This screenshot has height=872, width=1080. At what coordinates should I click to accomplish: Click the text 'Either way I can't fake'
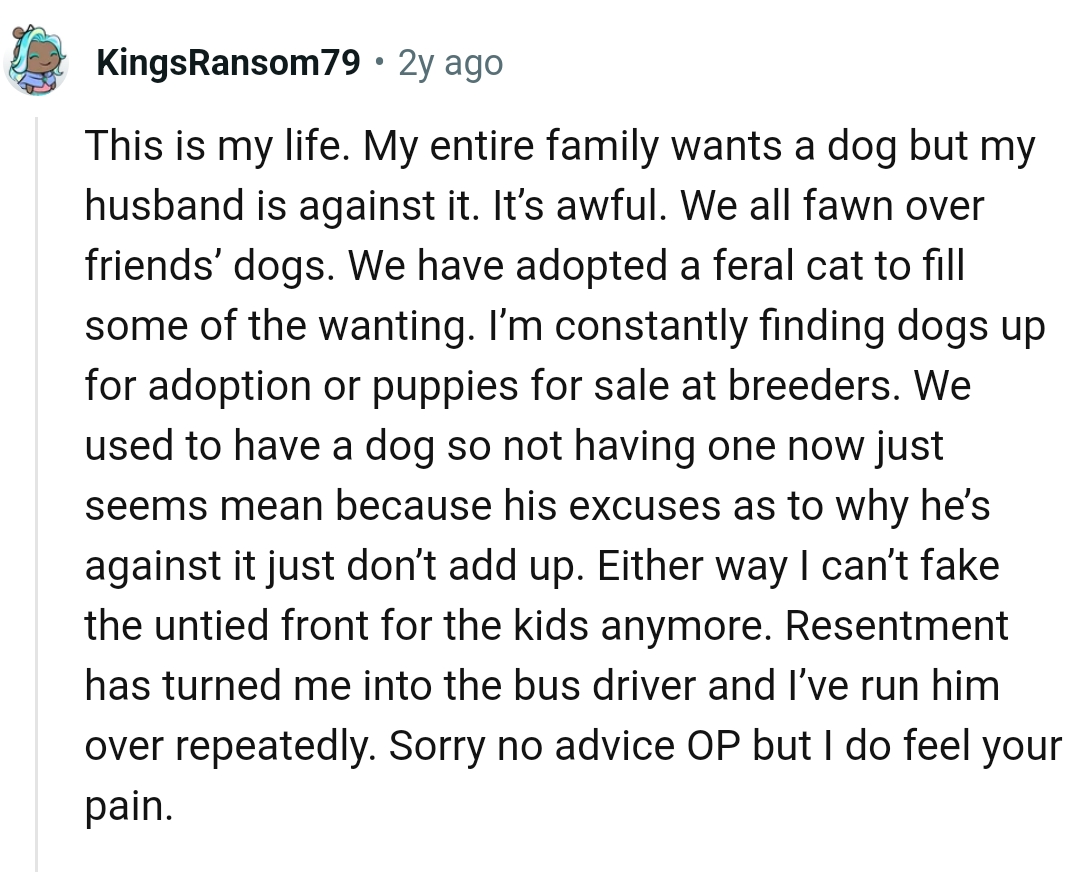[x=798, y=565]
